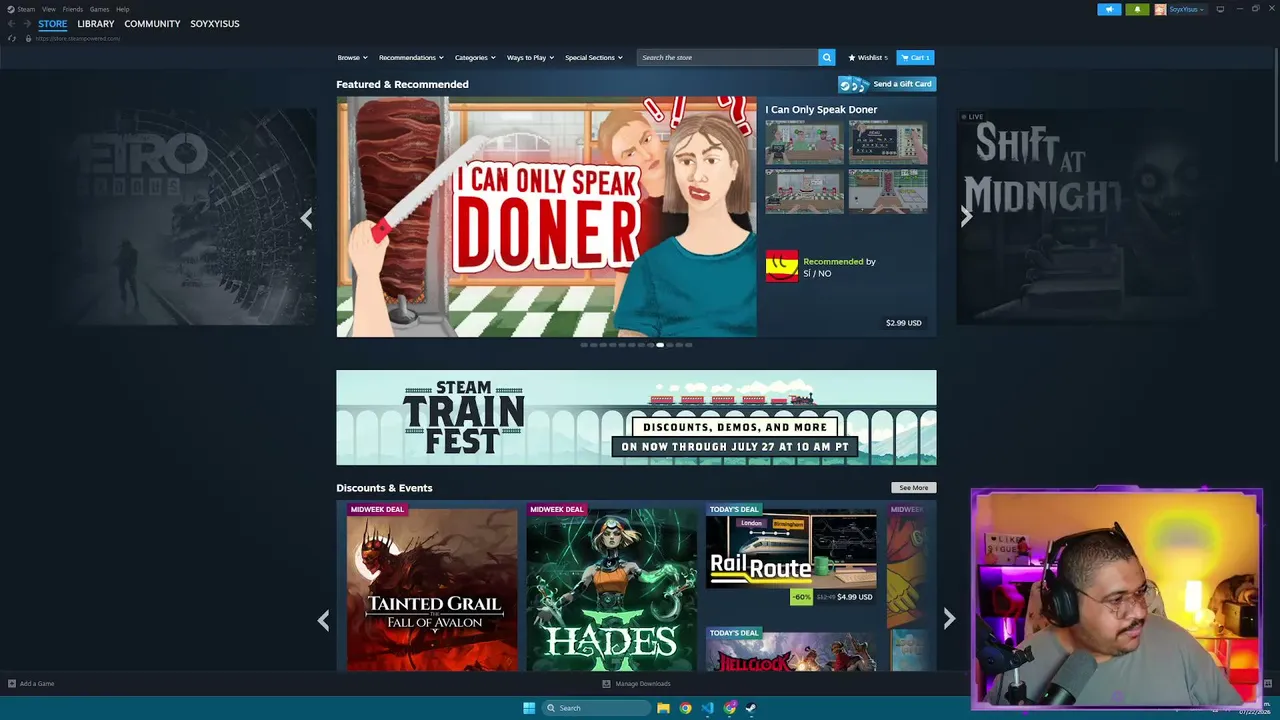Switch to the COMMUNITY tab
The height and width of the screenshot is (720, 1280).
point(152,24)
